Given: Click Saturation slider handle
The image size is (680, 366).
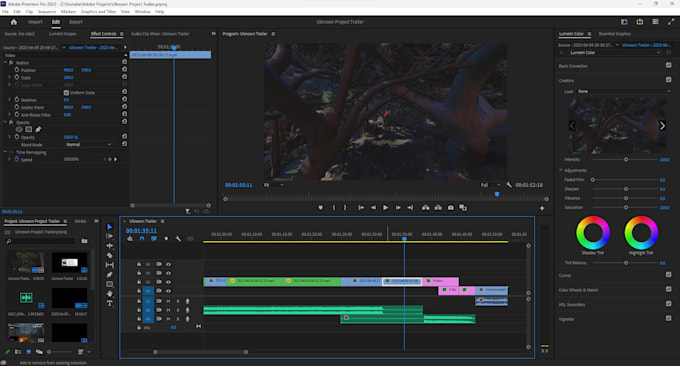Looking at the screenshot, I should click(626, 207).
